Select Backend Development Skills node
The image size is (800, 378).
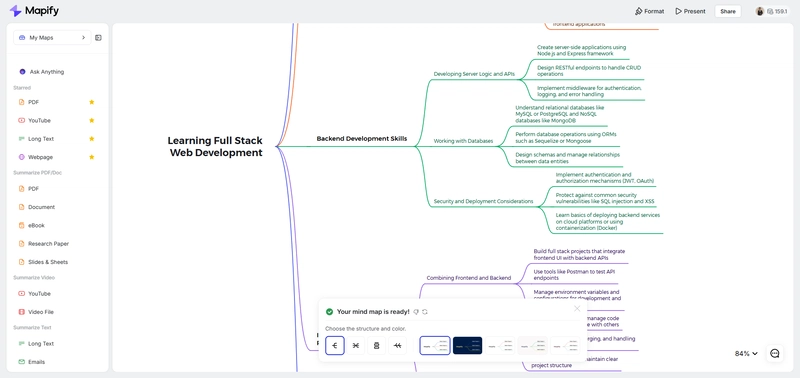pos(362,138)
